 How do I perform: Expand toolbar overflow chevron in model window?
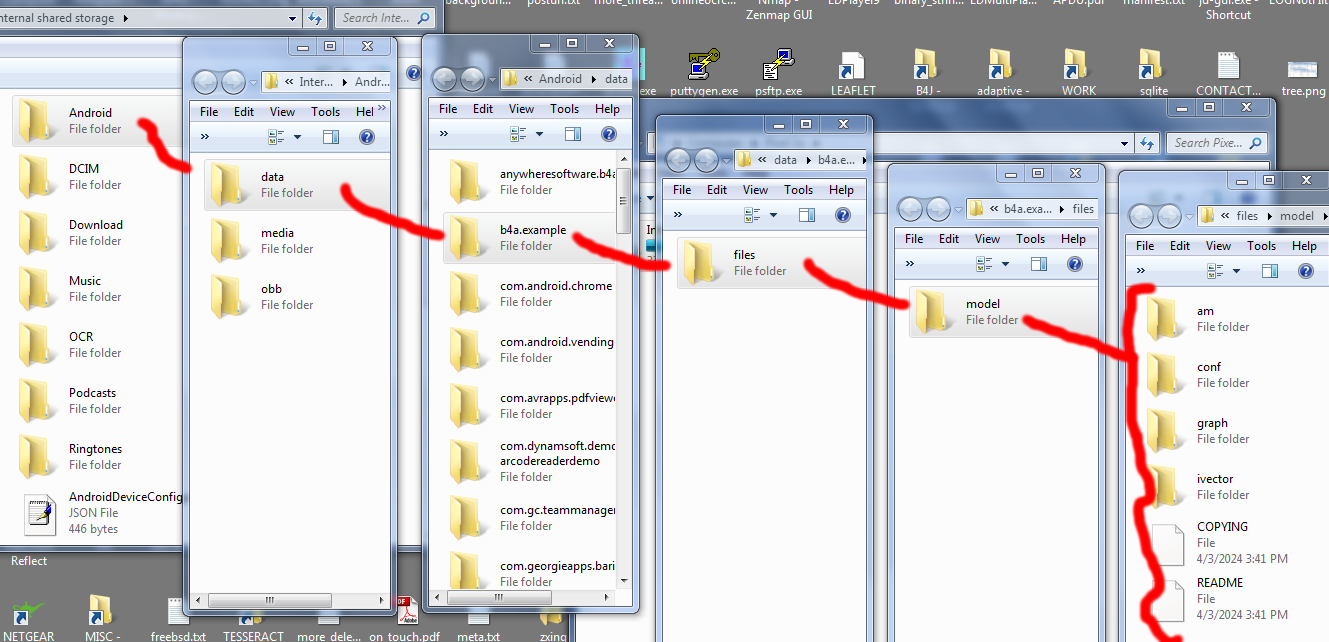(1141, 271)
